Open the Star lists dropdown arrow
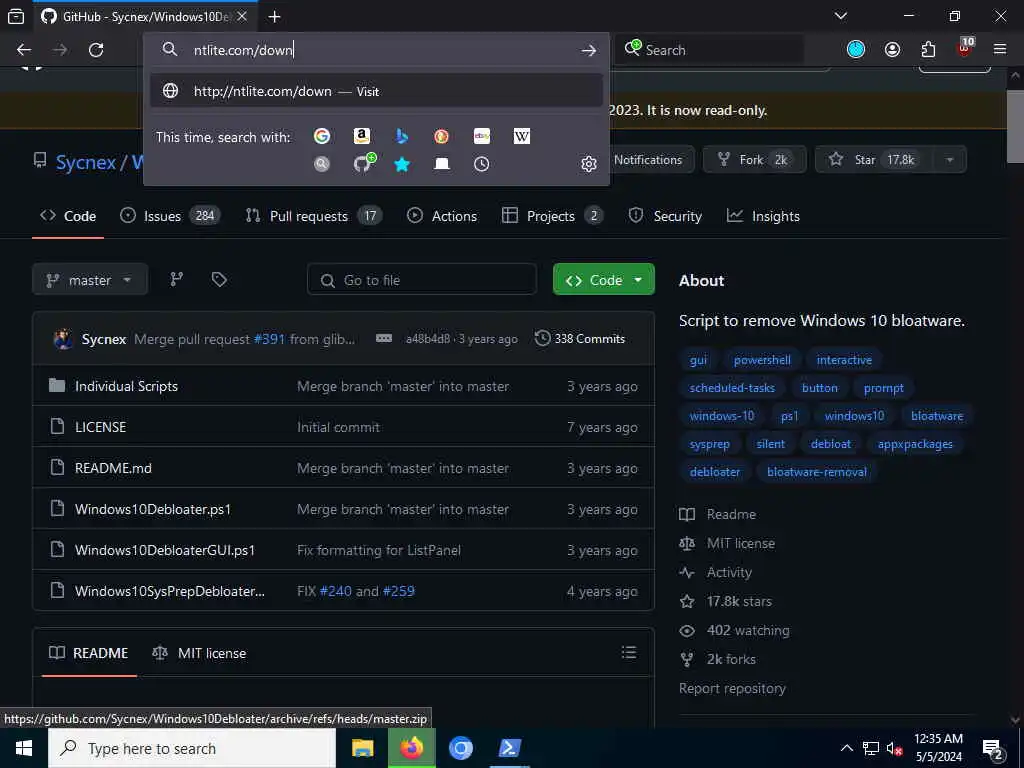Image resolution: width=1024 pixels, height=768 pixels. point(950,159)
